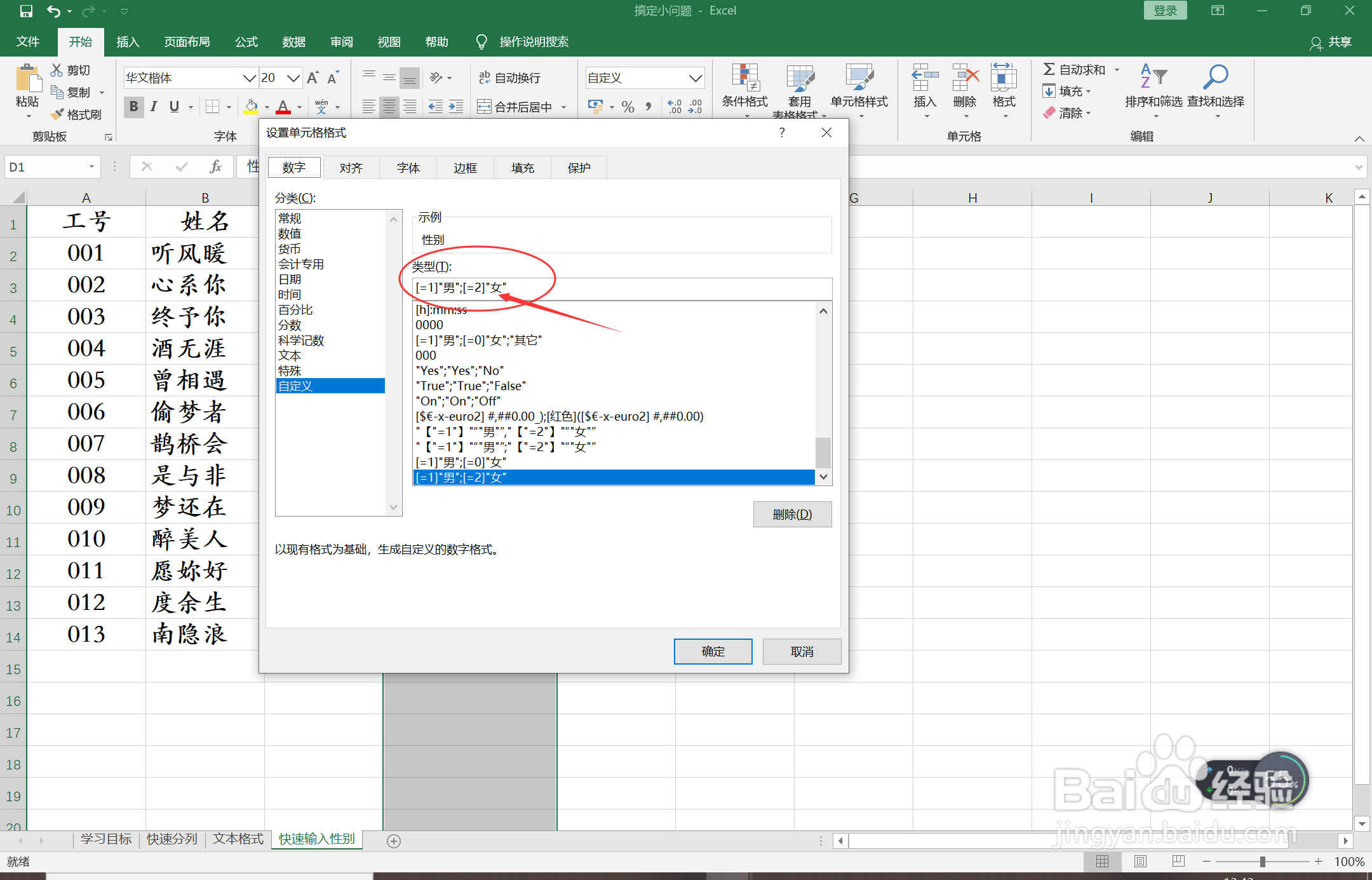This screenshot has width=1372, height=880.
Task: Open the font name dropdown 华文楷体
Action: [x=248, y=78]
